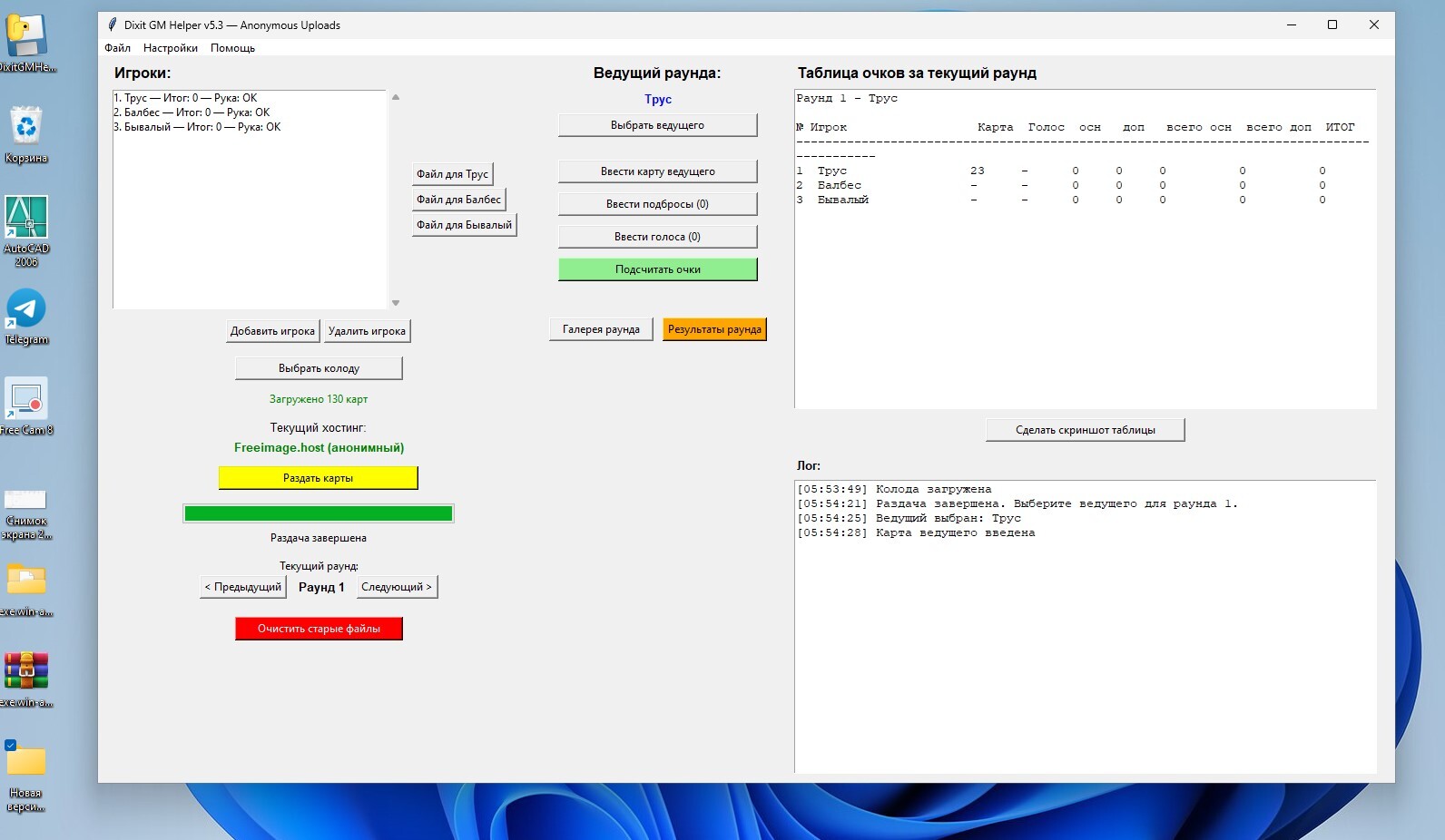The height and width of the screenshot is (840, 1445).
Task: Open the Recycle Bin (Корзина) desktop icon
Action: [26, 134]
